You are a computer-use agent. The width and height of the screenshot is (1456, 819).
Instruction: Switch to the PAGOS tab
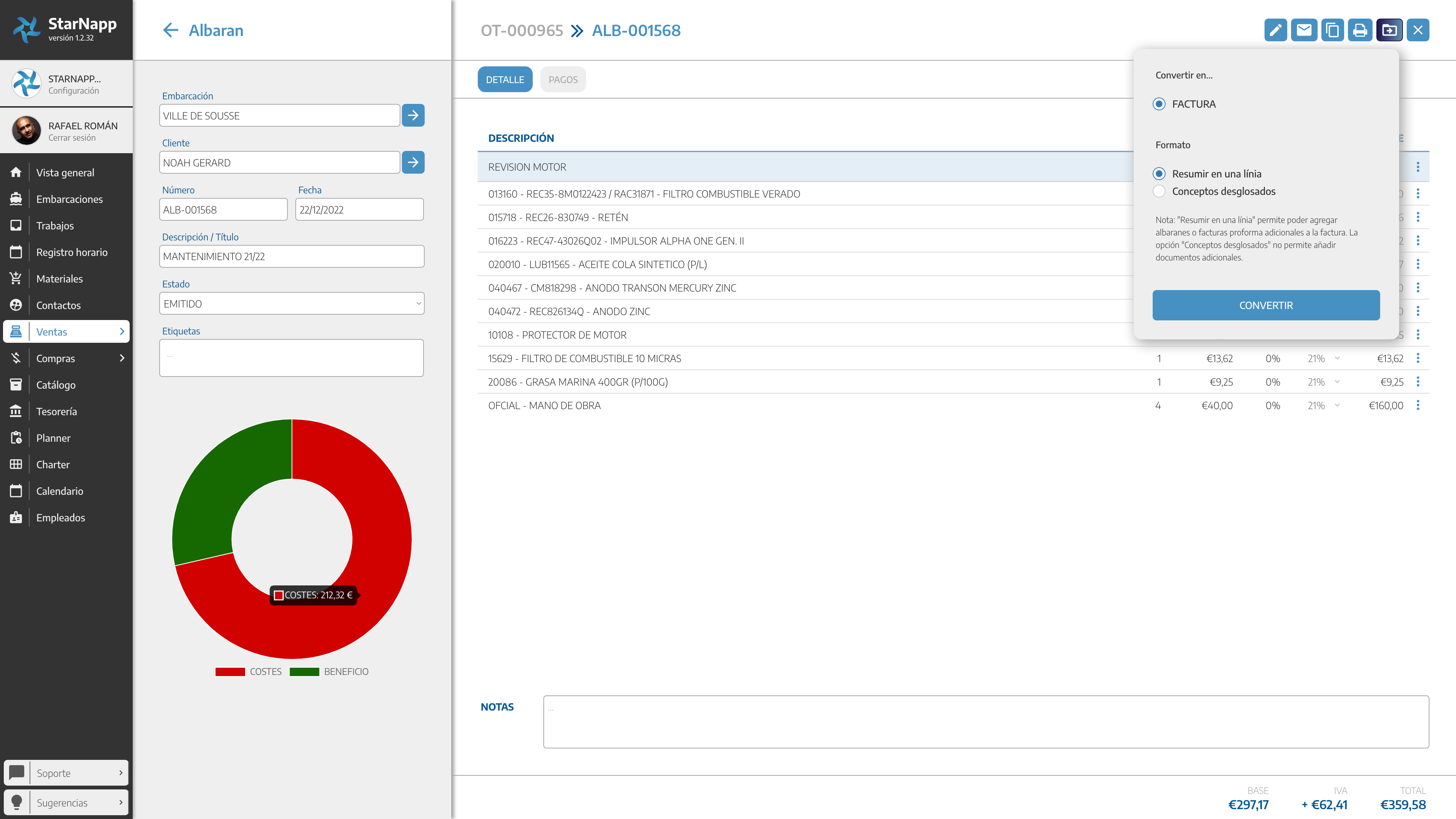pos(562,80)
